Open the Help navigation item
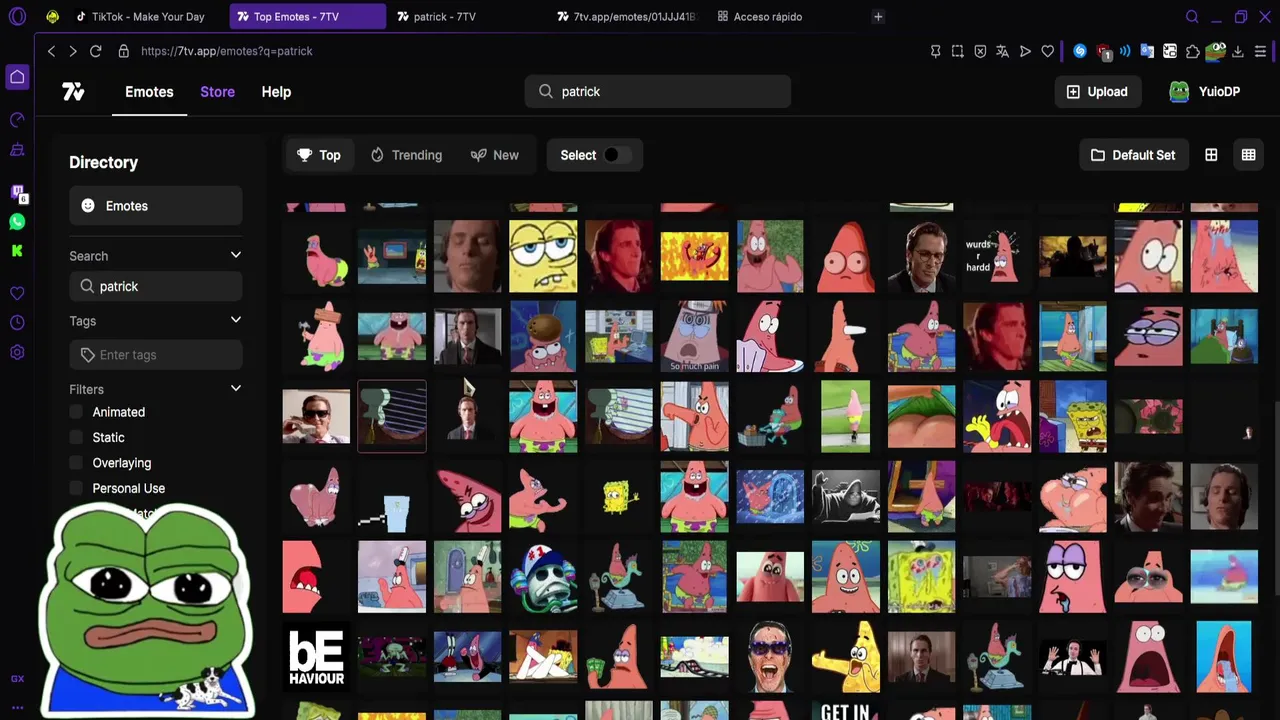The height and width of the screenshot is (720, 1280). coord(276,92)
